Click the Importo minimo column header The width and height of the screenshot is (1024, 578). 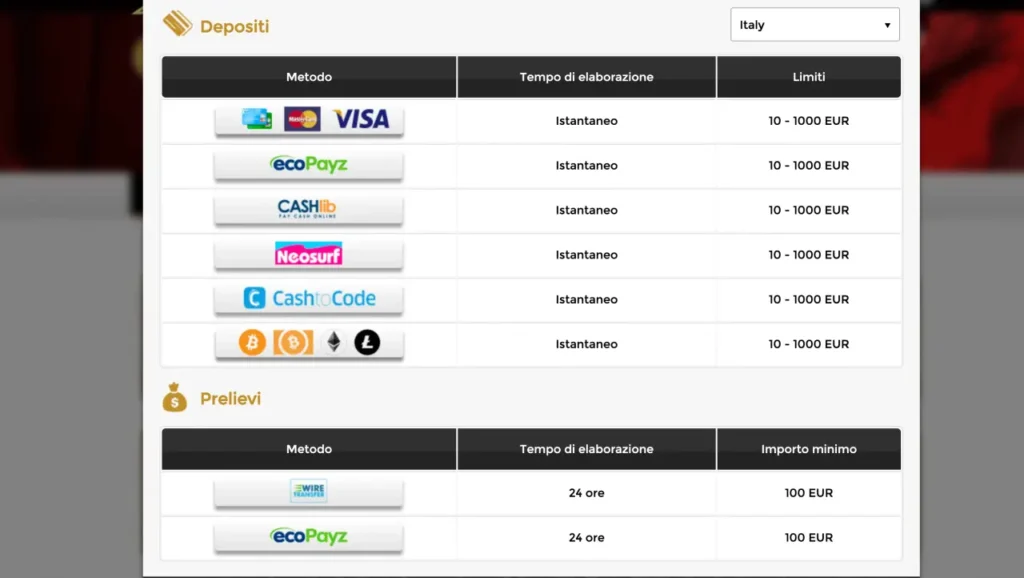(x=808, y=449)
